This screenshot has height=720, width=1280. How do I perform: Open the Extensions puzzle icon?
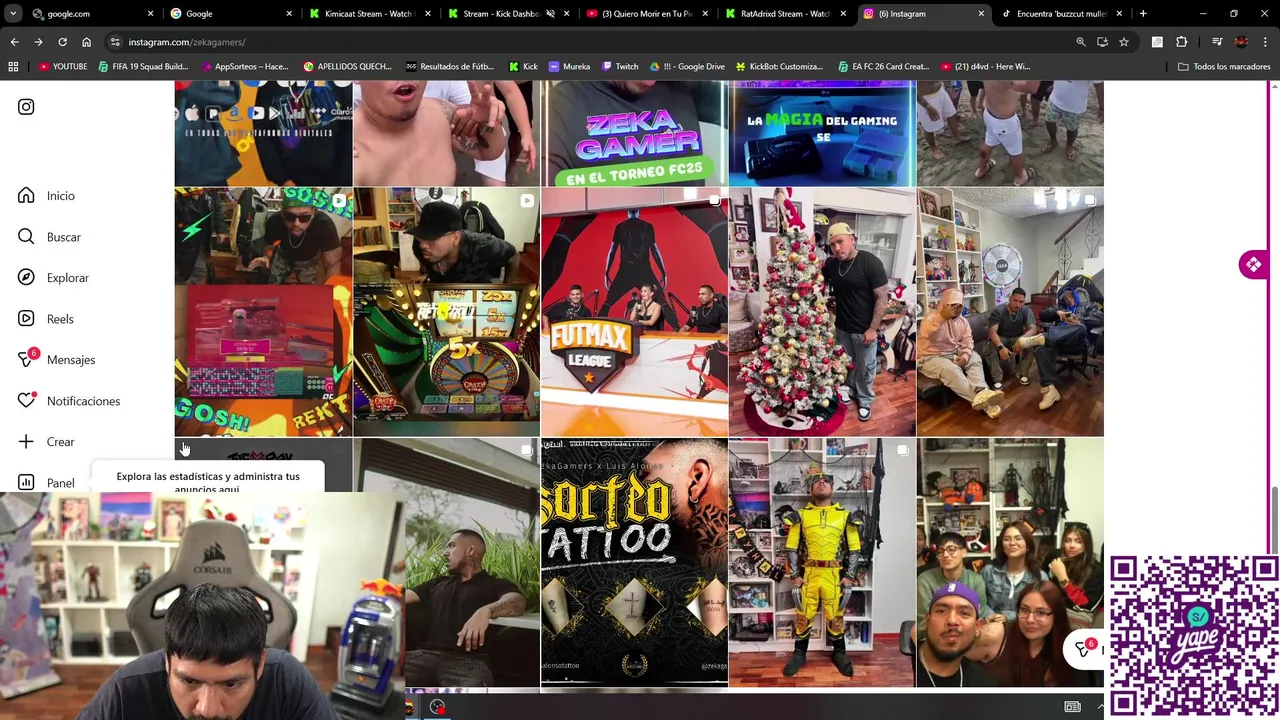click(x=1182, y=42)
